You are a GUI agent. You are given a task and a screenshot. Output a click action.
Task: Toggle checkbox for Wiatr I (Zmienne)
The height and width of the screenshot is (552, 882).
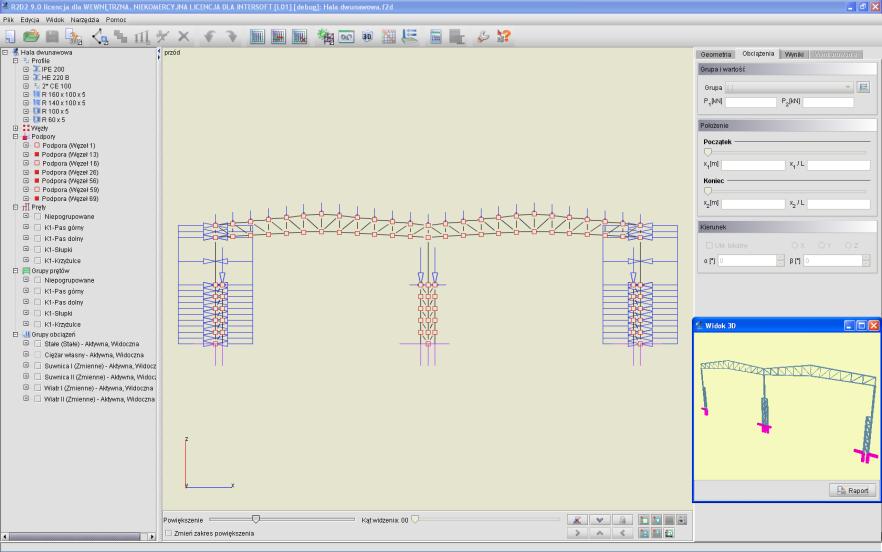[38, 388]
